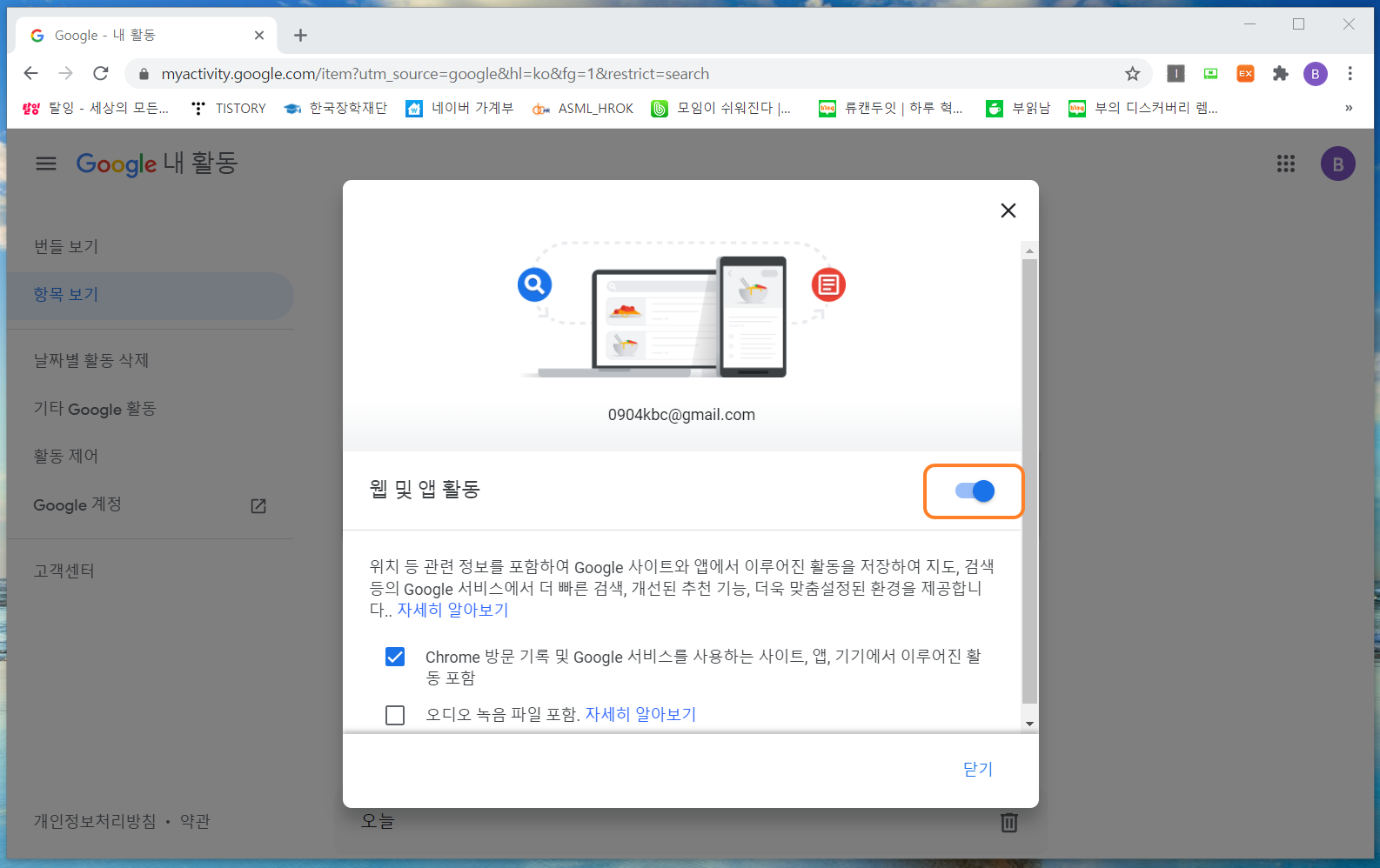Image resolution: width=1380 pixels, height=868 pixels.
Task: Go forward in browser
Action: tap(66, 74)
